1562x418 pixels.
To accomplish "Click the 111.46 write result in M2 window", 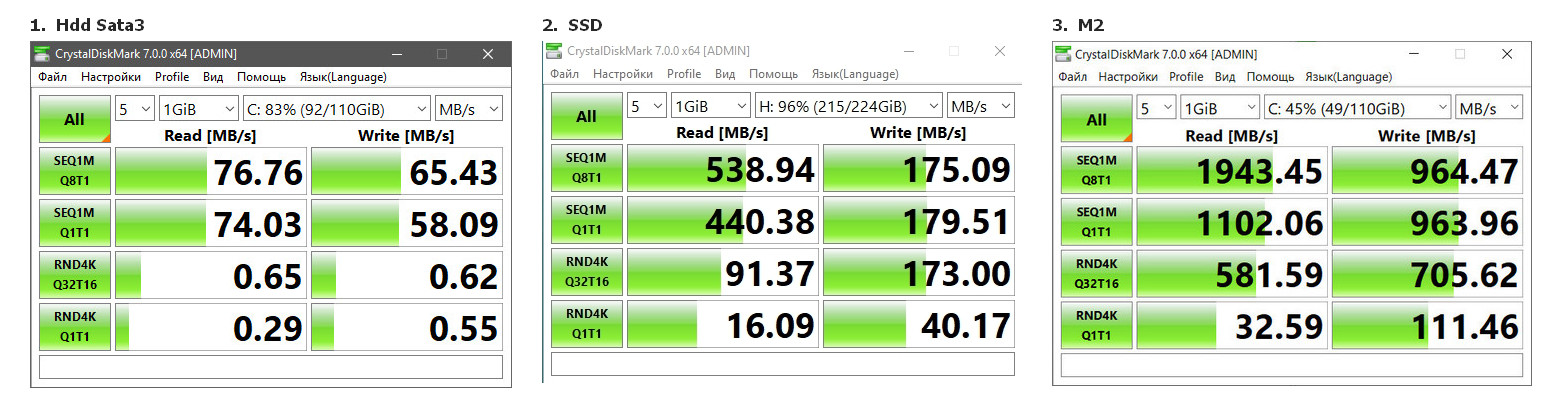I will [x=1428, y=327].
